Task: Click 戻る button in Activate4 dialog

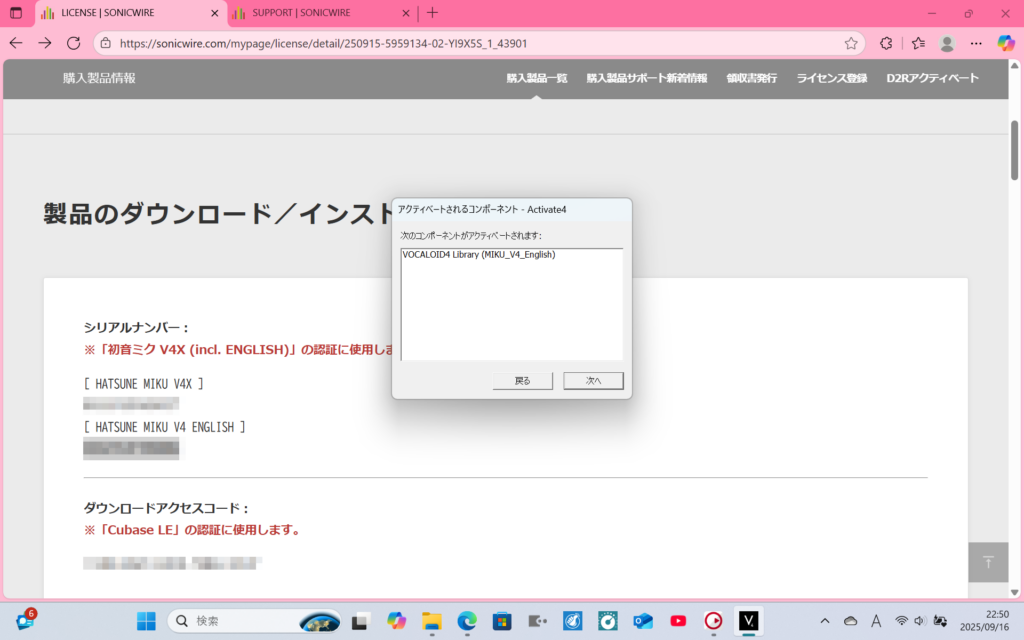Action: [523, 381]
